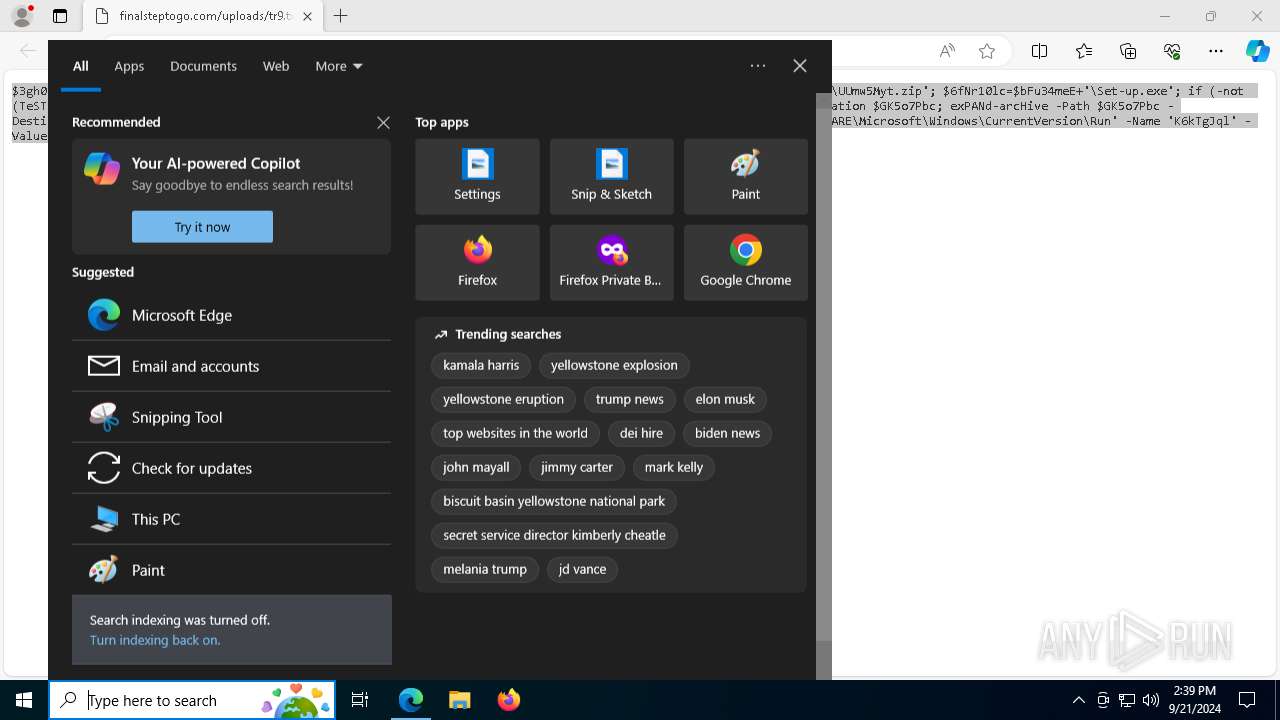Screen dimensions: 1280x720
Task: Launch Firefox from Top apps
Action: (477, 263)
